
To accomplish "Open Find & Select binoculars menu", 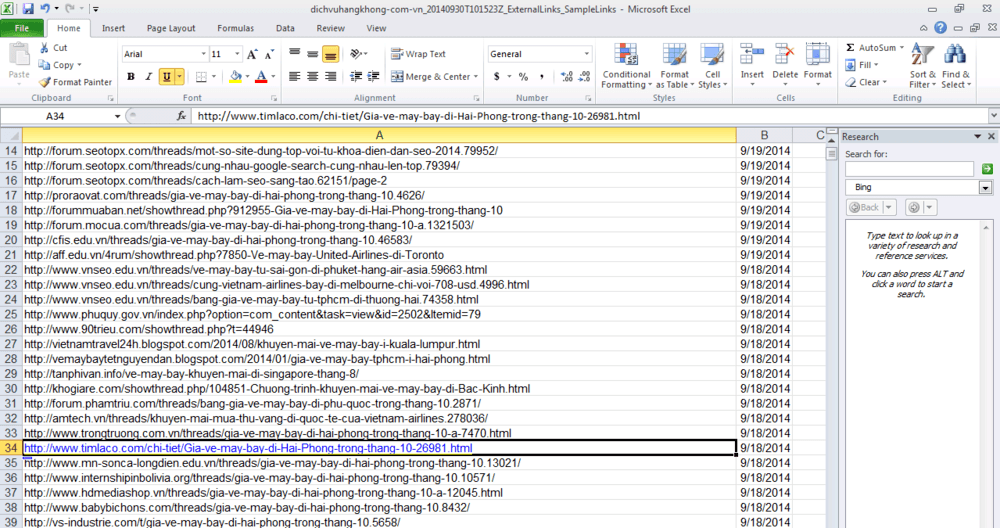I will (x=955, y=66).
